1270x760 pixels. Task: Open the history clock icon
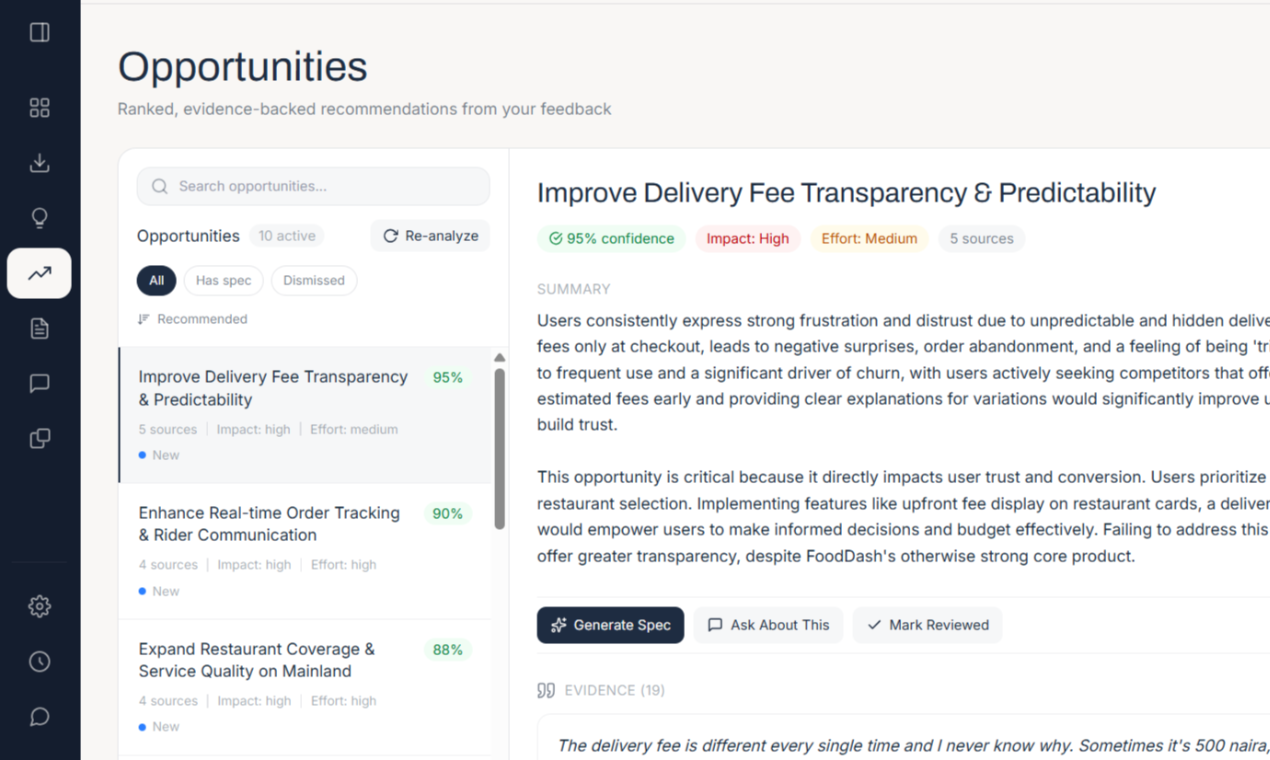coord(40,661)
